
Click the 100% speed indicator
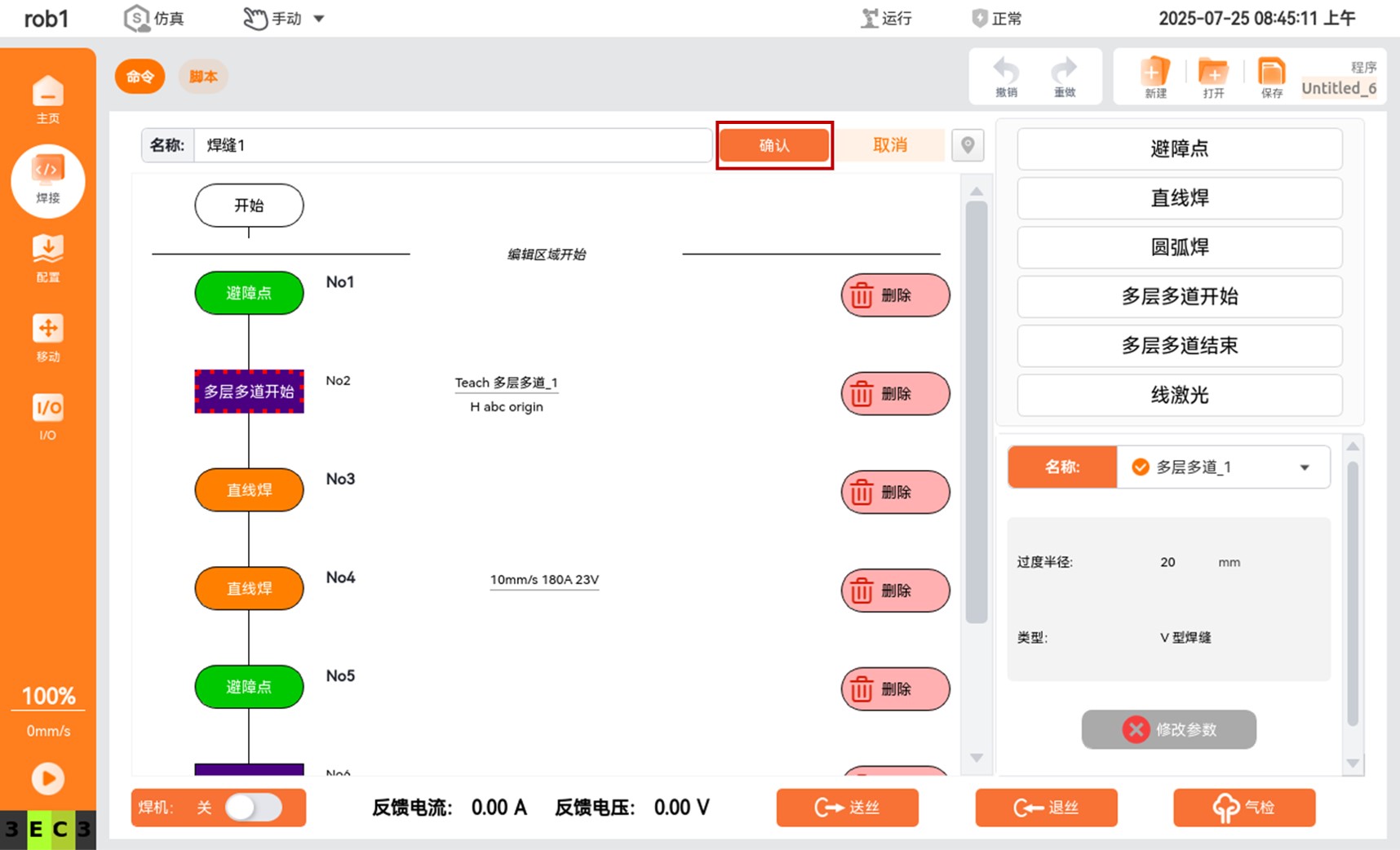click(x=48, y=696)
